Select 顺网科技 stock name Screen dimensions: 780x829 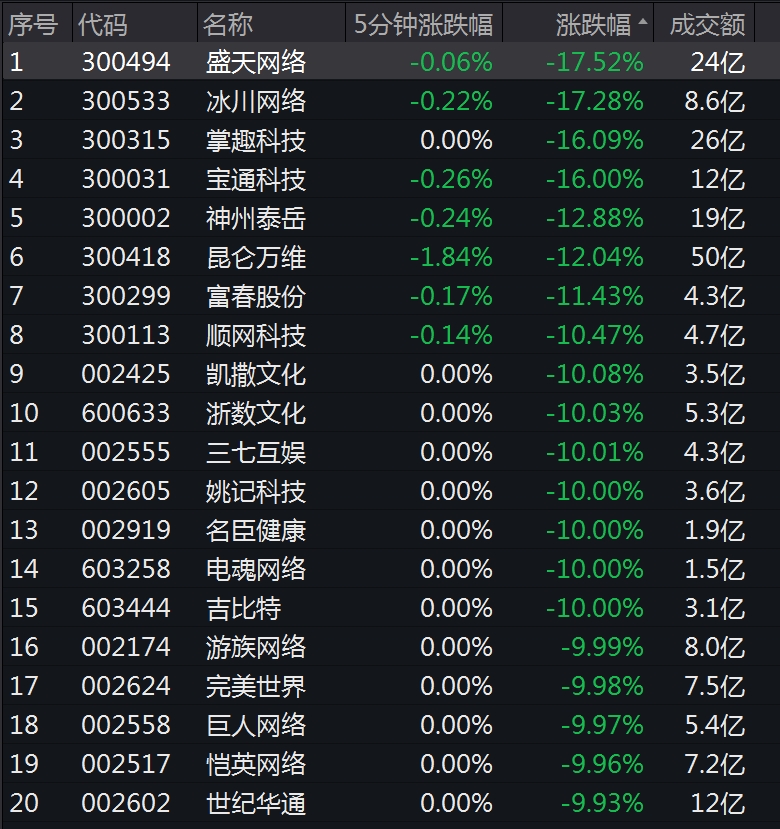pos(256,335)
